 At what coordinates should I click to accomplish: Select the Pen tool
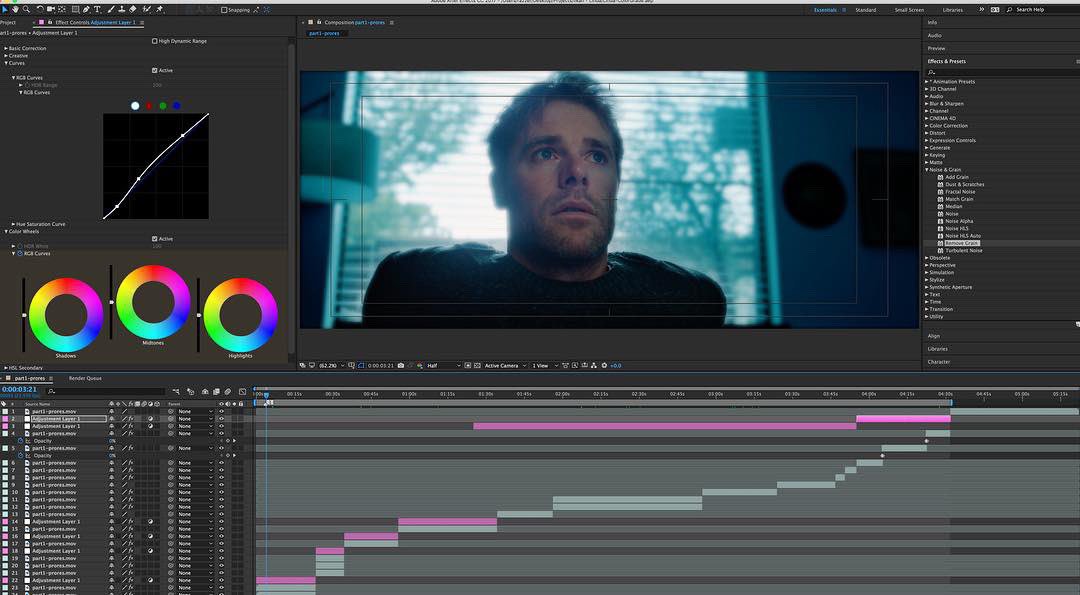click(86, 9)
